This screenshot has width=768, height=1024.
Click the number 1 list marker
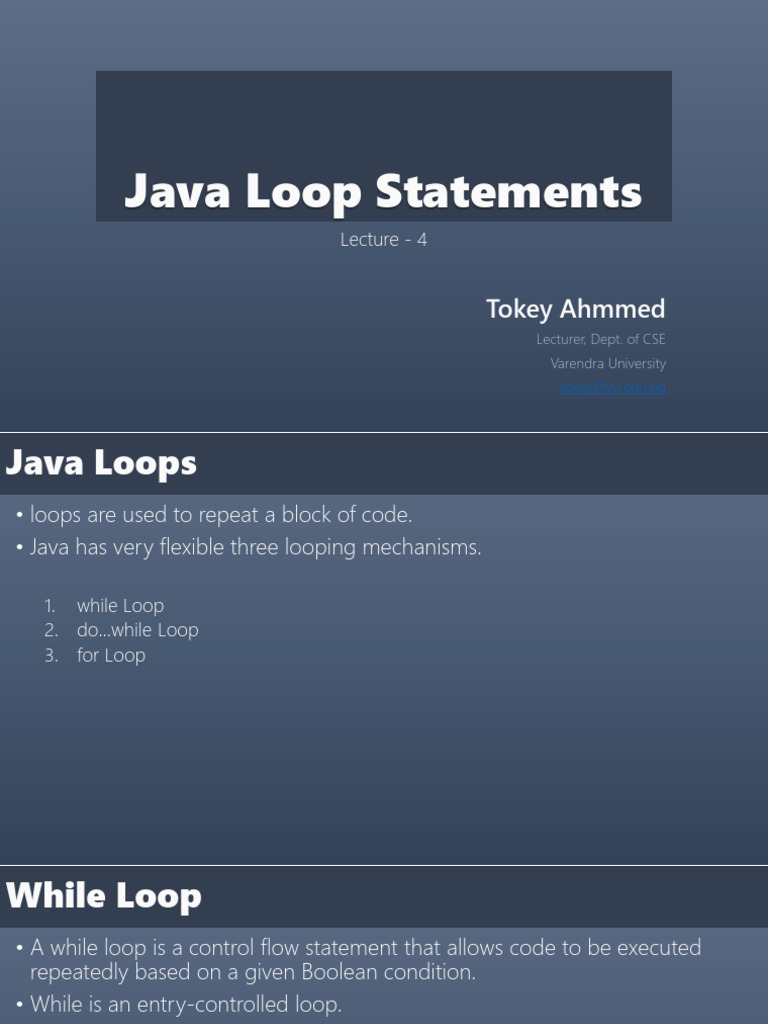(x=50, y=605)
